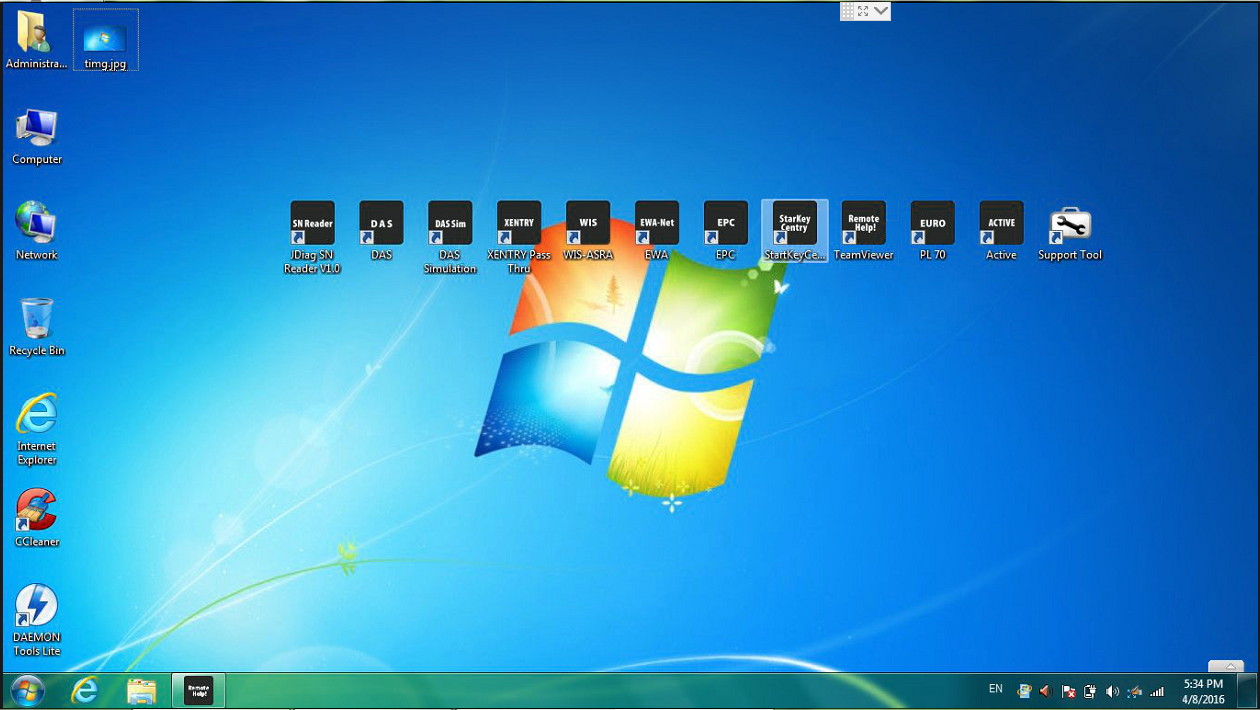Open the TeamViewer Remote Help icon
The height and width of the screenshot is (710, 1260).
(863, 231)
